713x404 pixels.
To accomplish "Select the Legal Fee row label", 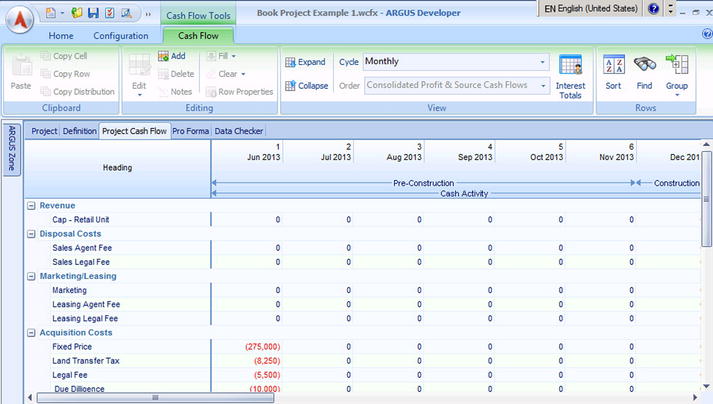I will click(x=70, y=375).
